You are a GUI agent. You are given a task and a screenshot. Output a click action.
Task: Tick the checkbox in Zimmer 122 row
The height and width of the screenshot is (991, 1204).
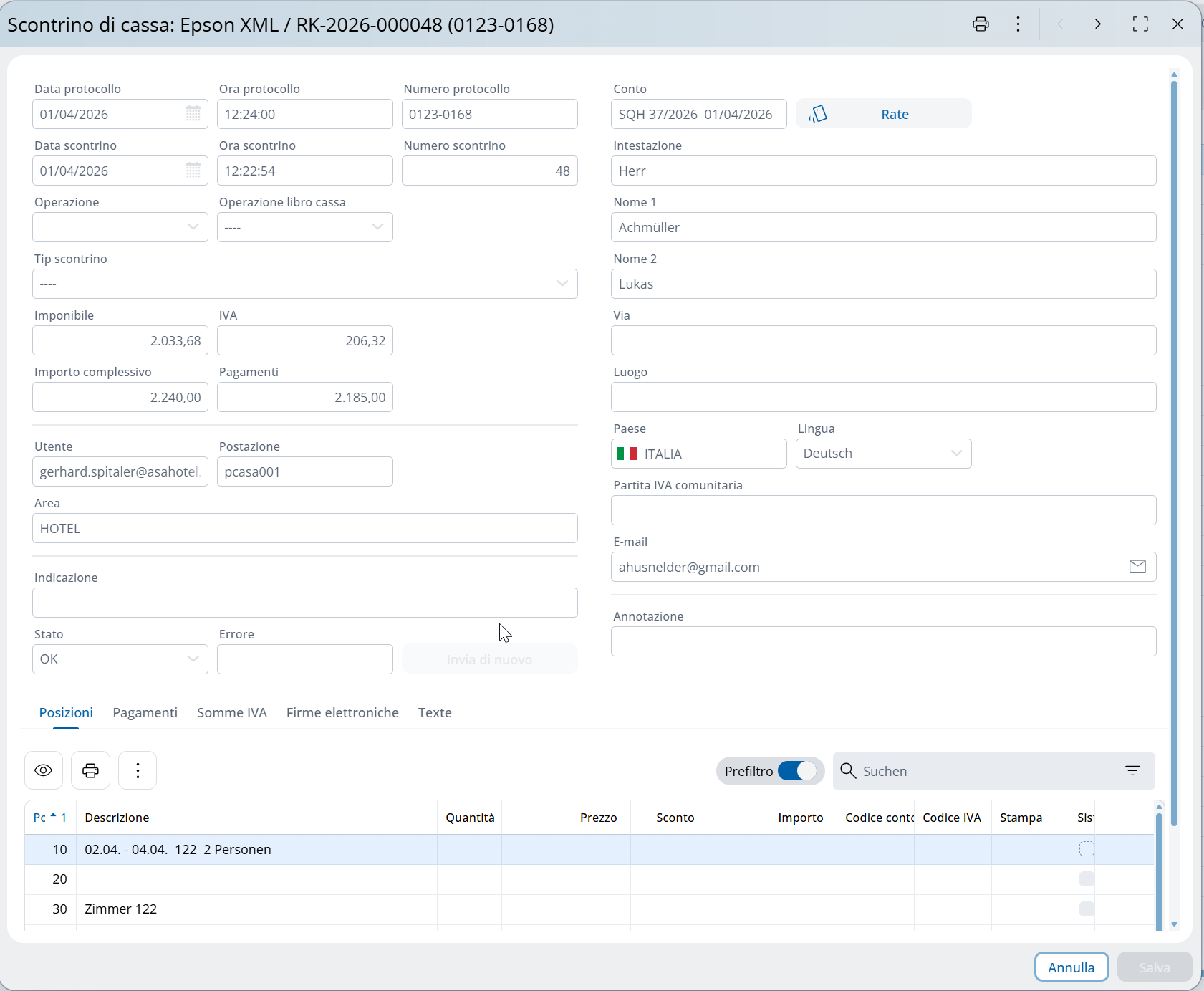coord(1087,909)
